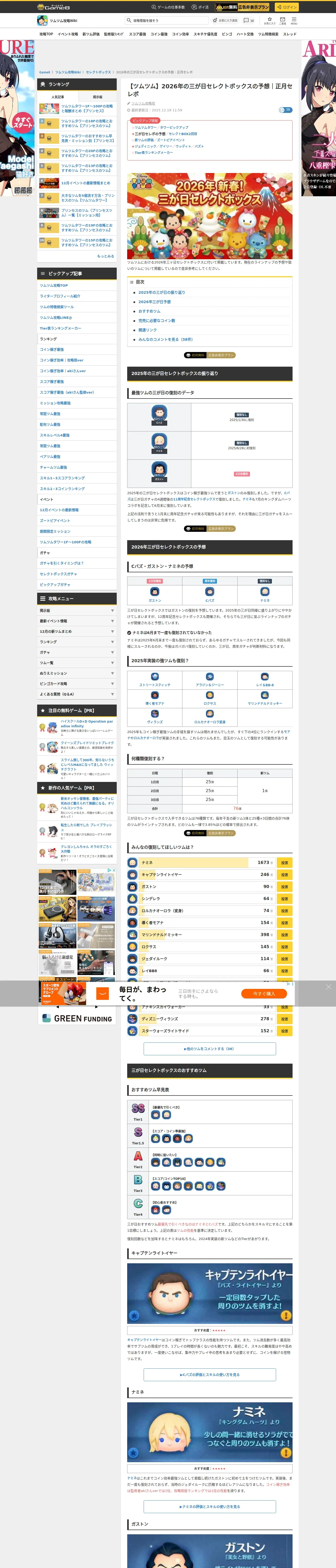Open the 攻略TOP nav item

click(x=46, y=34)
